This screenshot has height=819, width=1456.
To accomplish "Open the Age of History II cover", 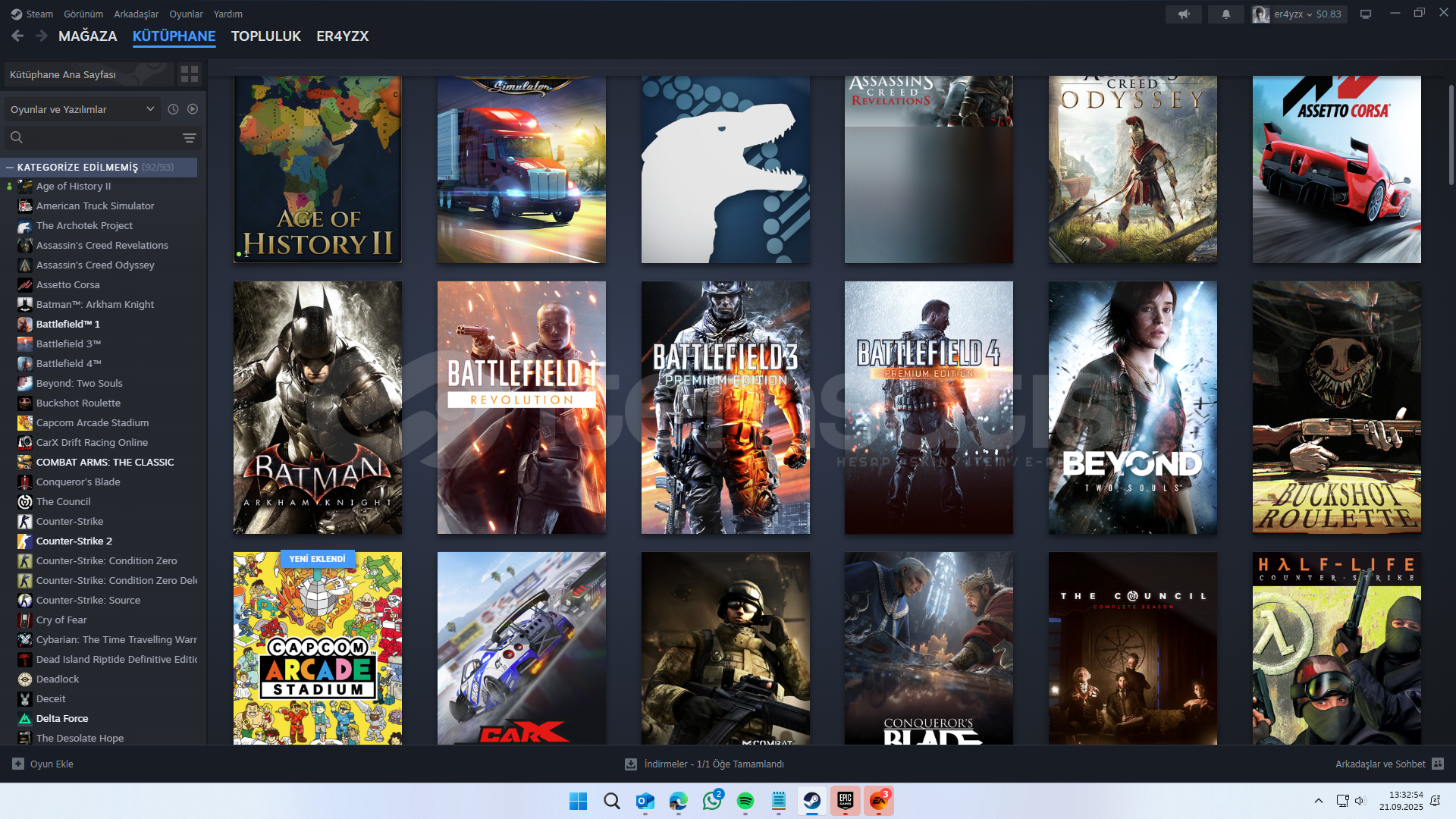I will (318, 169).
